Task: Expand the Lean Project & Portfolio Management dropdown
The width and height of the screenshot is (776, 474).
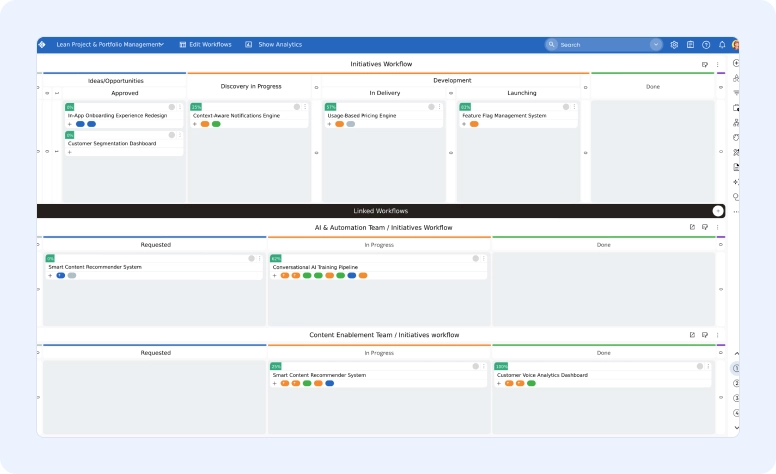Action: click(x=160, y=45)
